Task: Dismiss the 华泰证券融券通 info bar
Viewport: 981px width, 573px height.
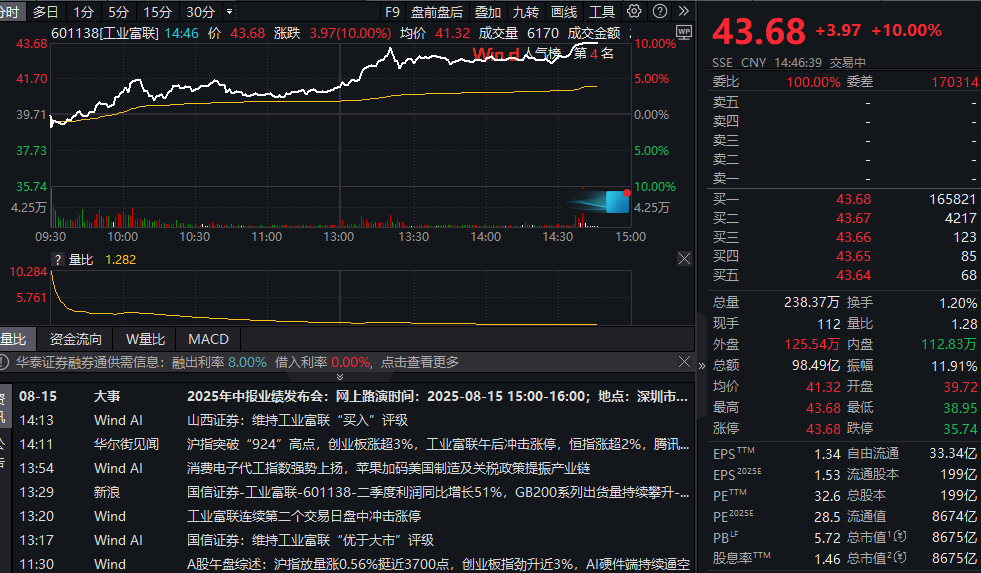Action: pos(684,362)
